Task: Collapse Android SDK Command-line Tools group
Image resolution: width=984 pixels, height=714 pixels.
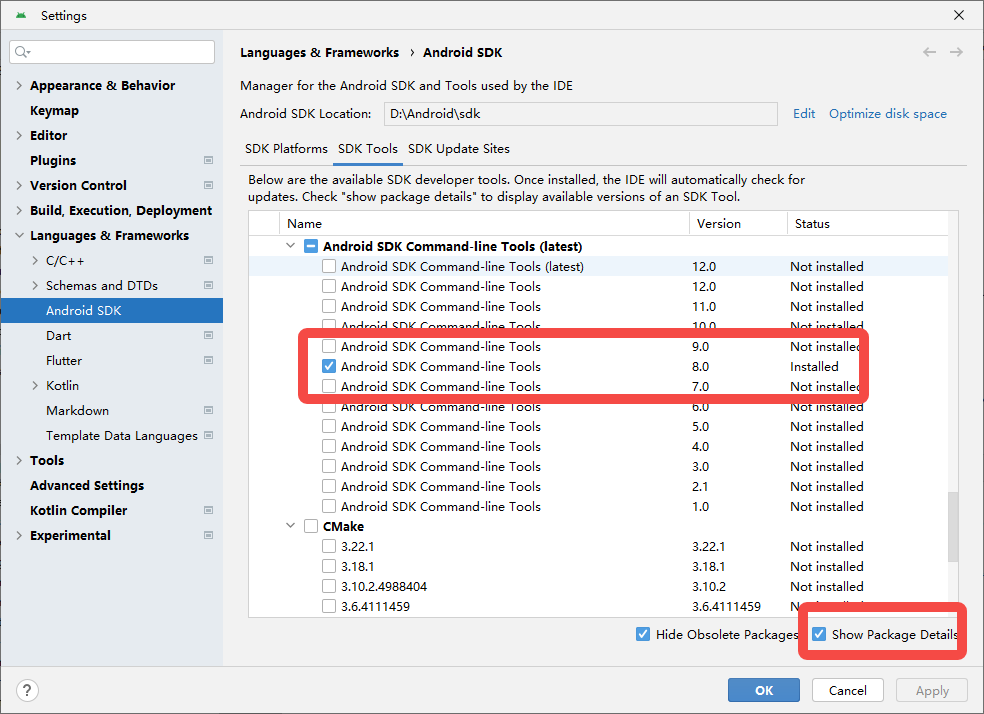Action: click(290, 246)
